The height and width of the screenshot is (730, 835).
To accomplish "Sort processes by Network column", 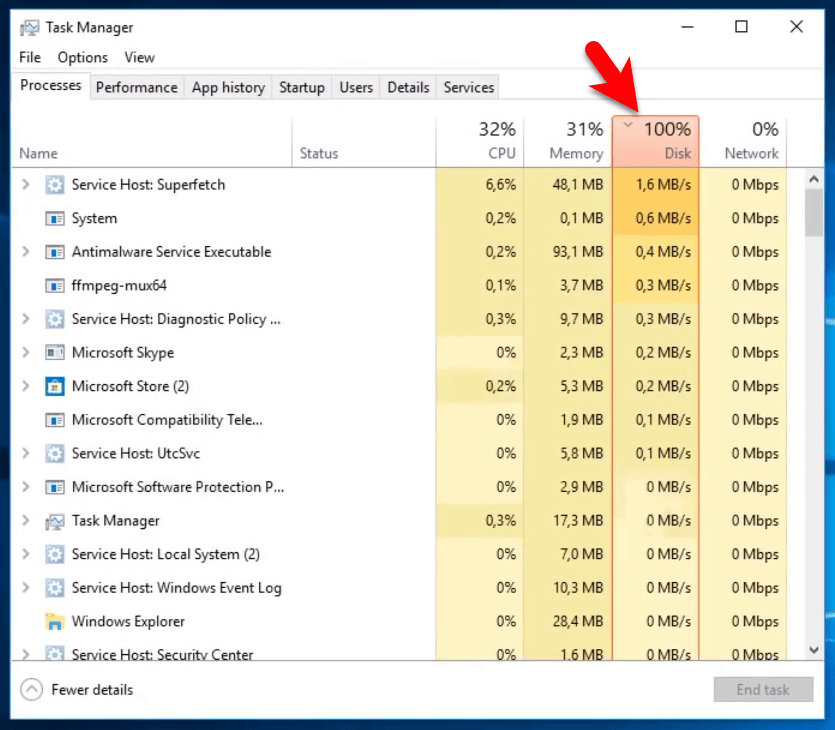I will tap(743, 142).
